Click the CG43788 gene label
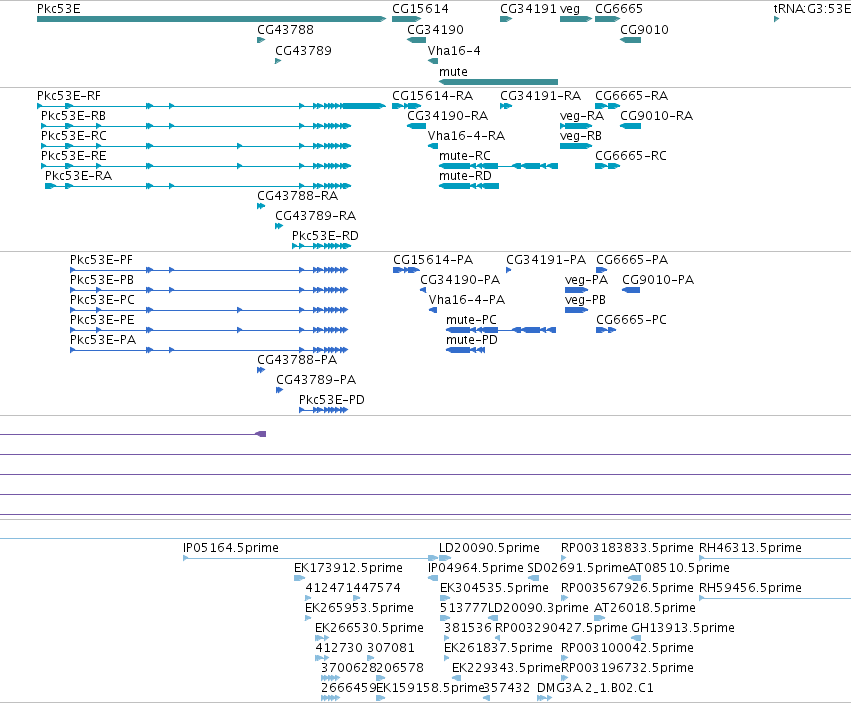 tap(285, 29)
